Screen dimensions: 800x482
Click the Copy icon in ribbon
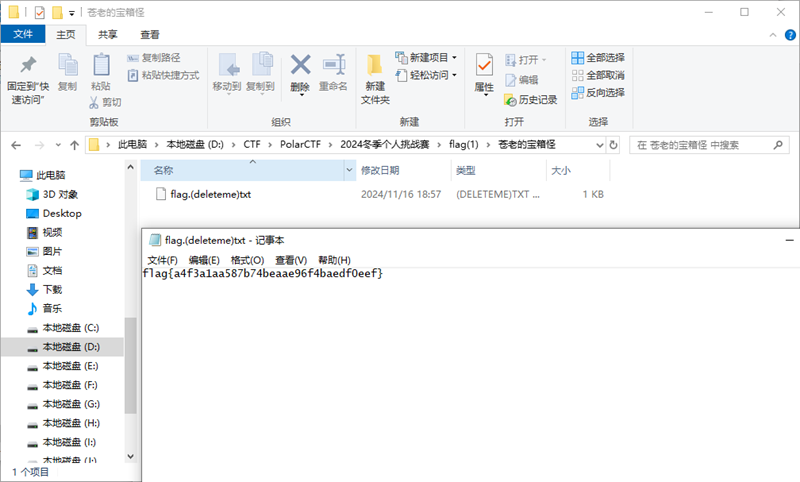coord(67,66)
